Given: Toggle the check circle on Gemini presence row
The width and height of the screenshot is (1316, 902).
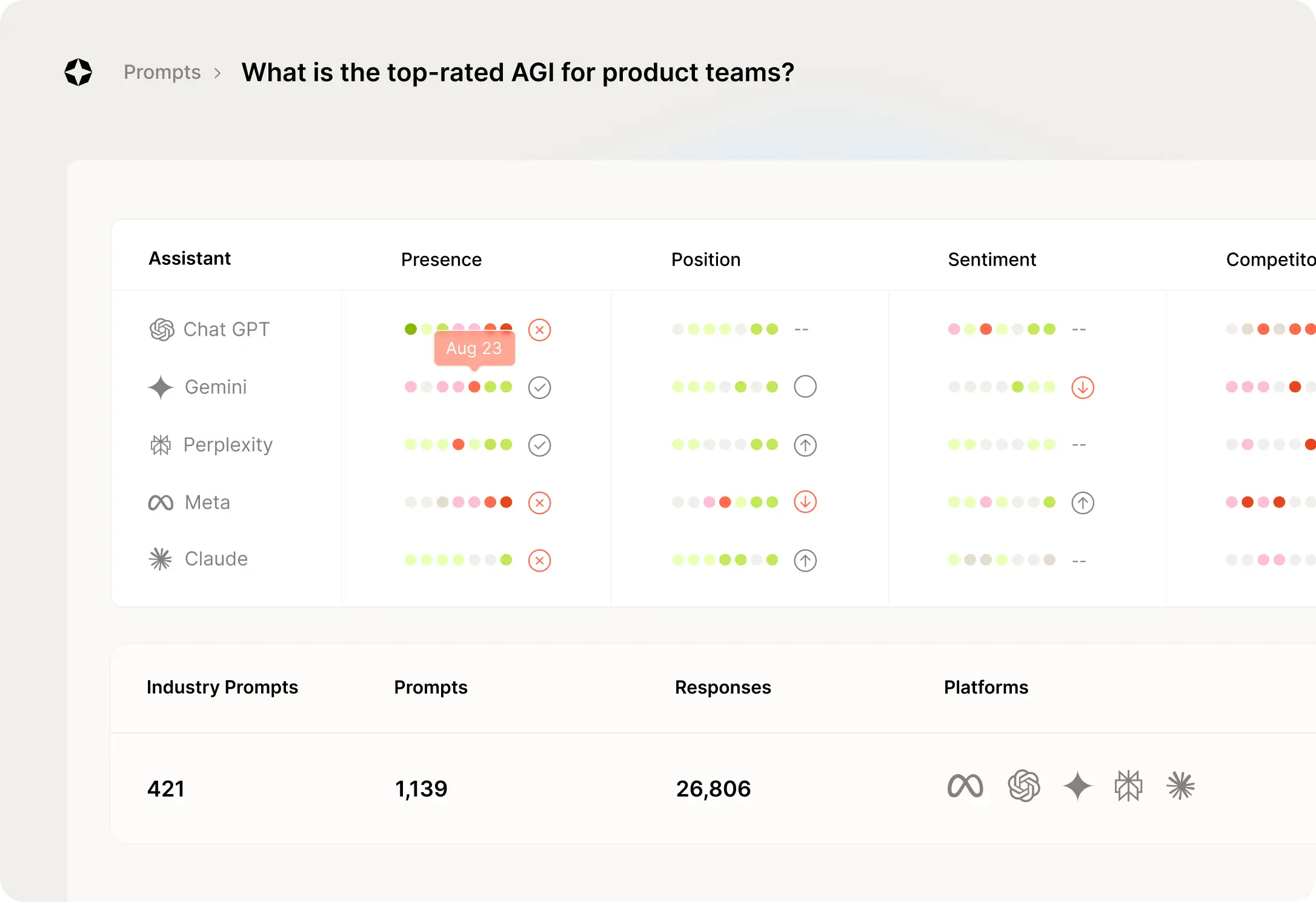Looking at the screenshot, I should (x=539, y=387).
